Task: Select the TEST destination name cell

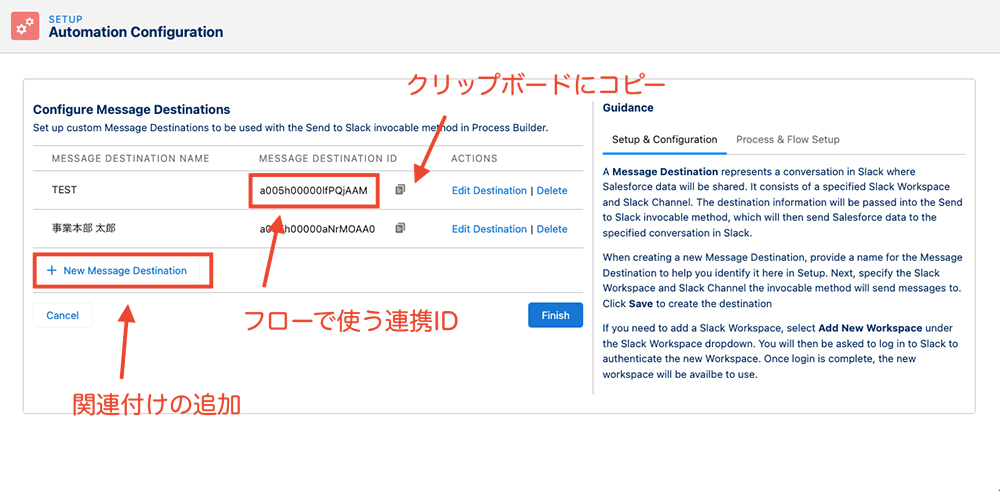Action: coord(64,190)
